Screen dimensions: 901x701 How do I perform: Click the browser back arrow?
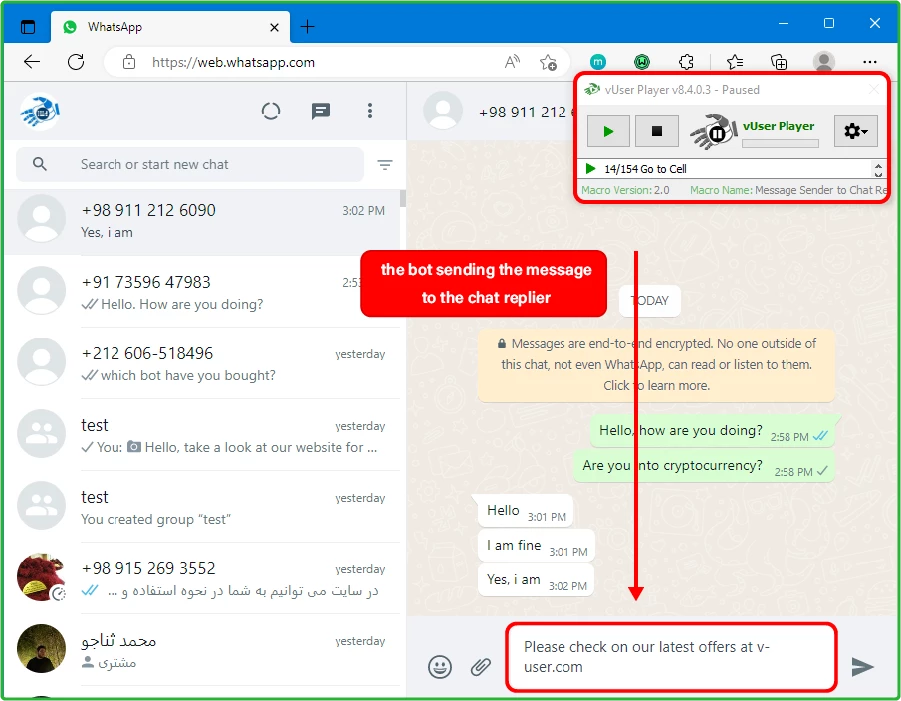(x=32, y=61)
